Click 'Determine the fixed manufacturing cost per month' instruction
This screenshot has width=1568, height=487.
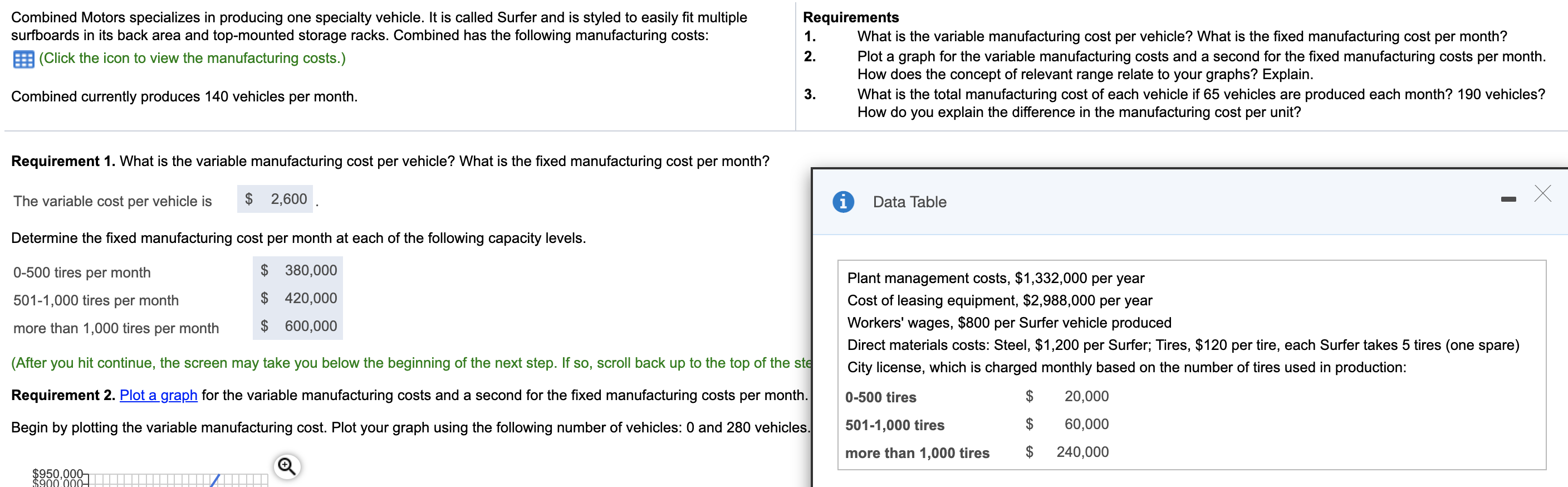click(x=298, y=238)
